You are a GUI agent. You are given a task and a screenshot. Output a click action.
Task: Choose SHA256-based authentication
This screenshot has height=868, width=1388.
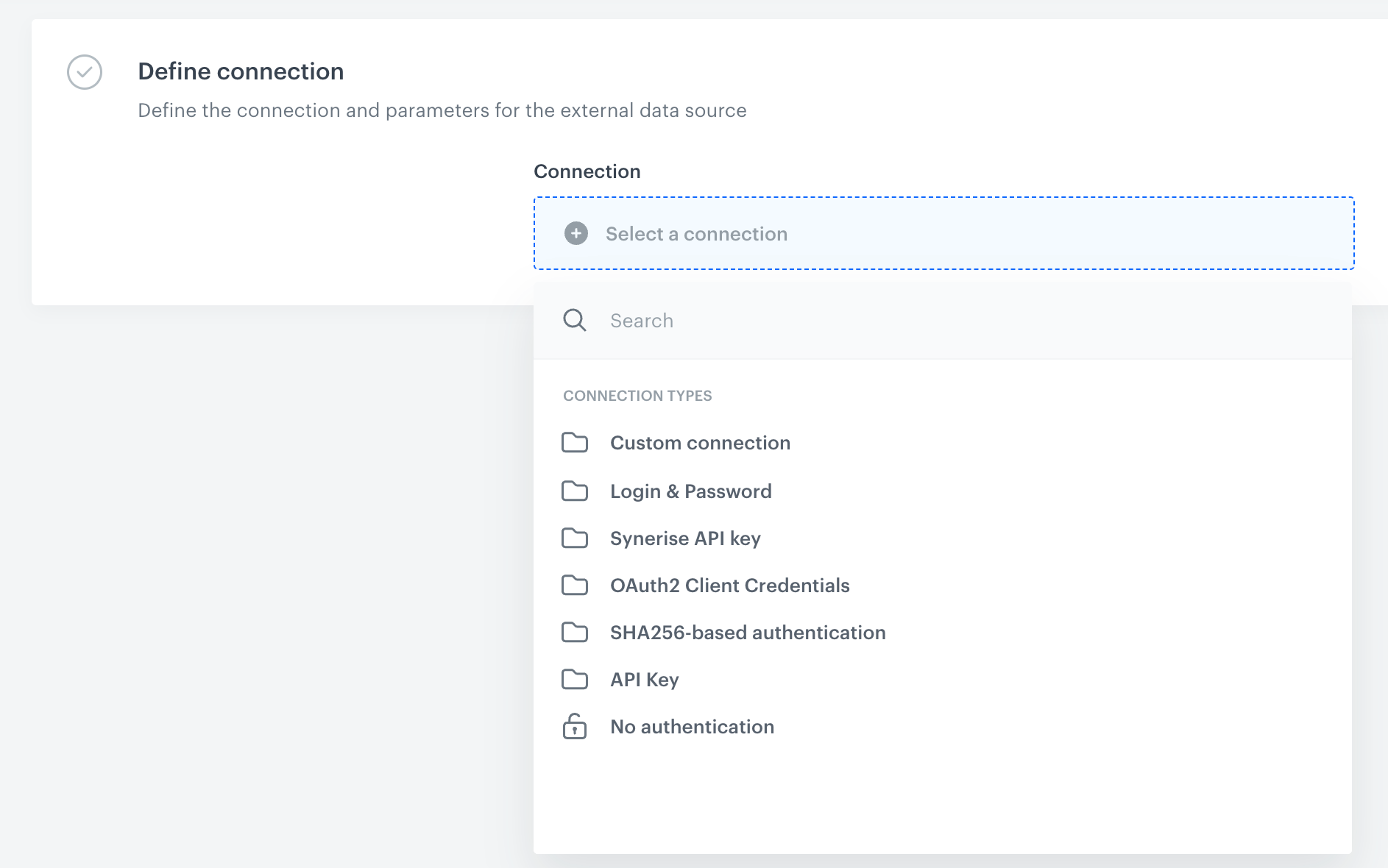click(942, 633)
